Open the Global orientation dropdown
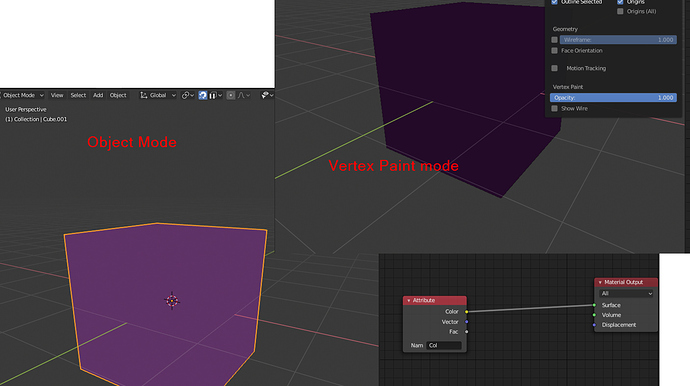 (158, 95)
